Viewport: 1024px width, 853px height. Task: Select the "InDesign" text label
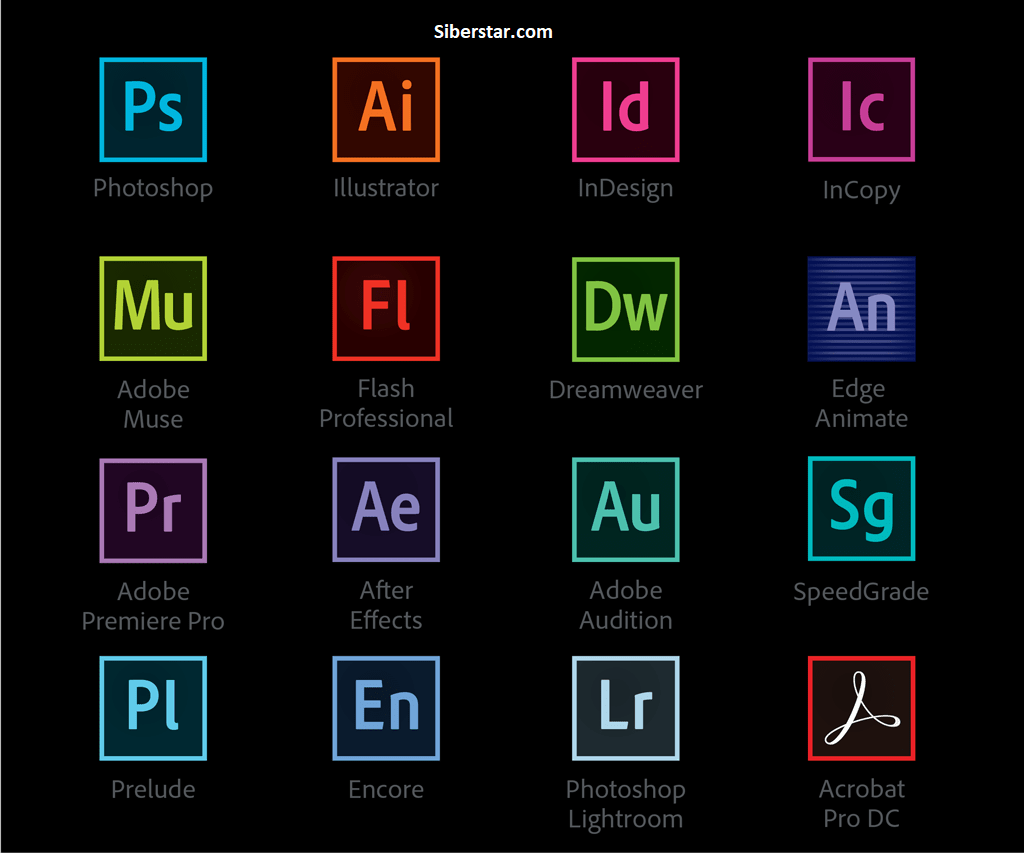[626, 189]
